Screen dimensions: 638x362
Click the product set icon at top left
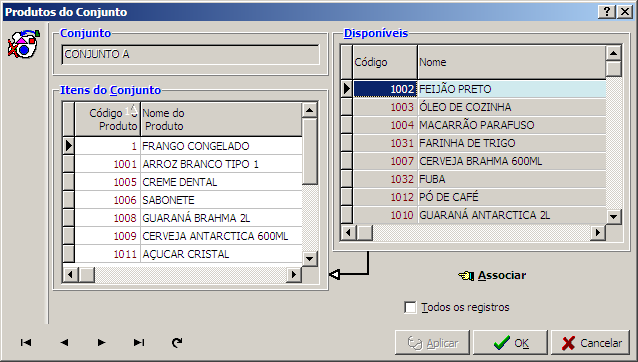[x=24, y=44]
